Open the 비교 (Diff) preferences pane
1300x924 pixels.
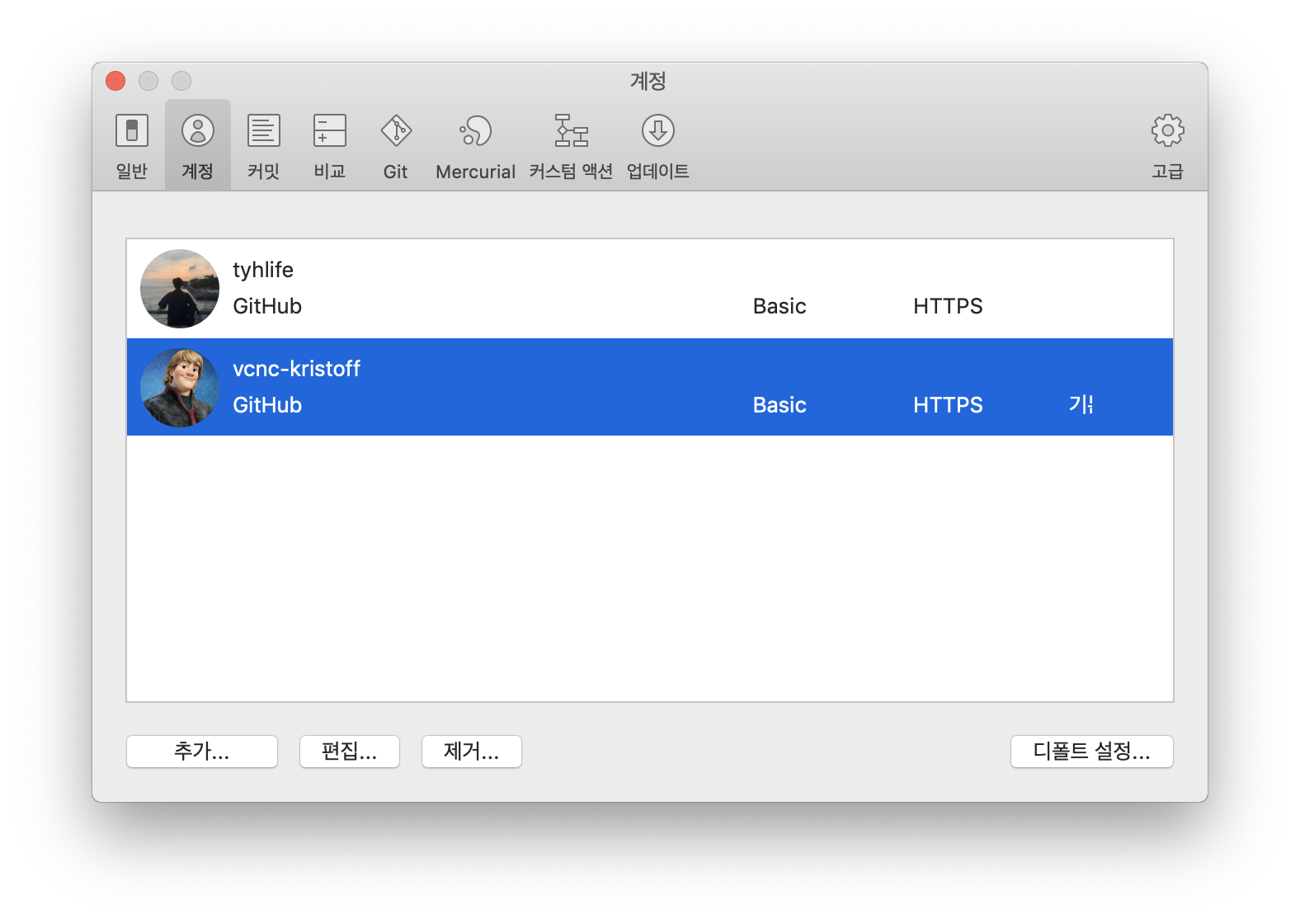coord(330,146)
